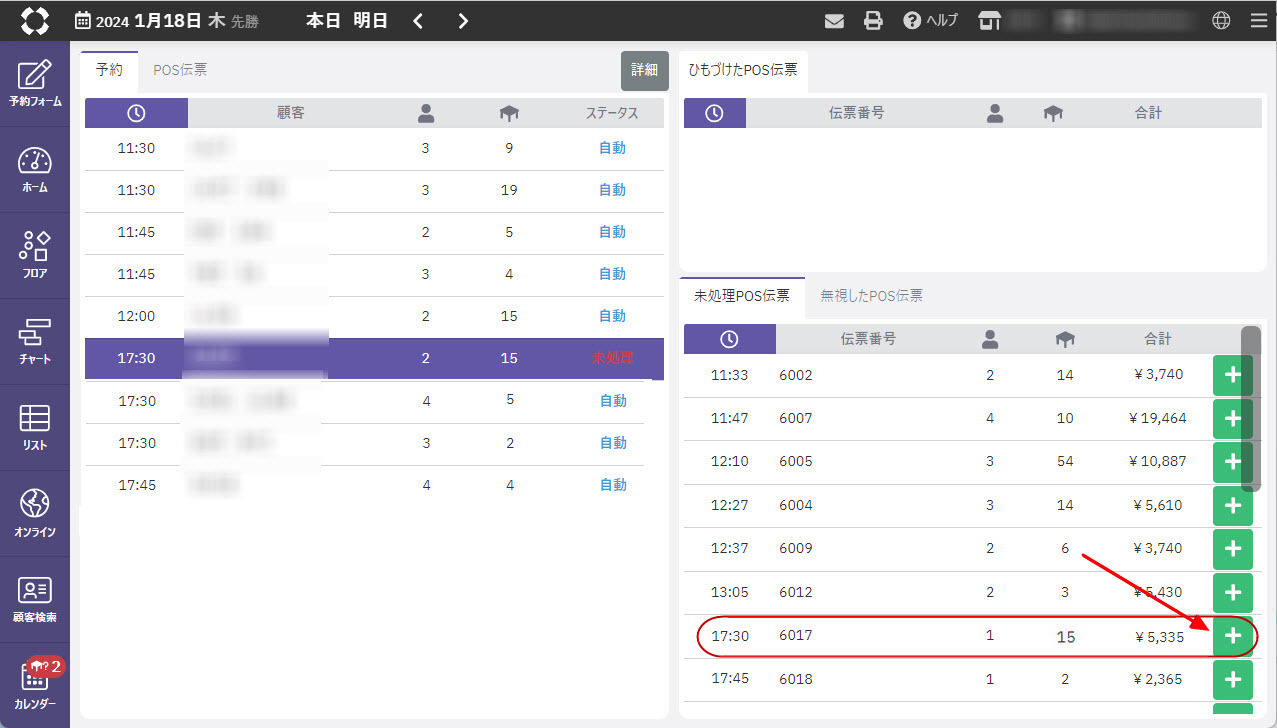The image size is (1277, 728).
Task: Open the フロア floor view
Action: point(35,255)
